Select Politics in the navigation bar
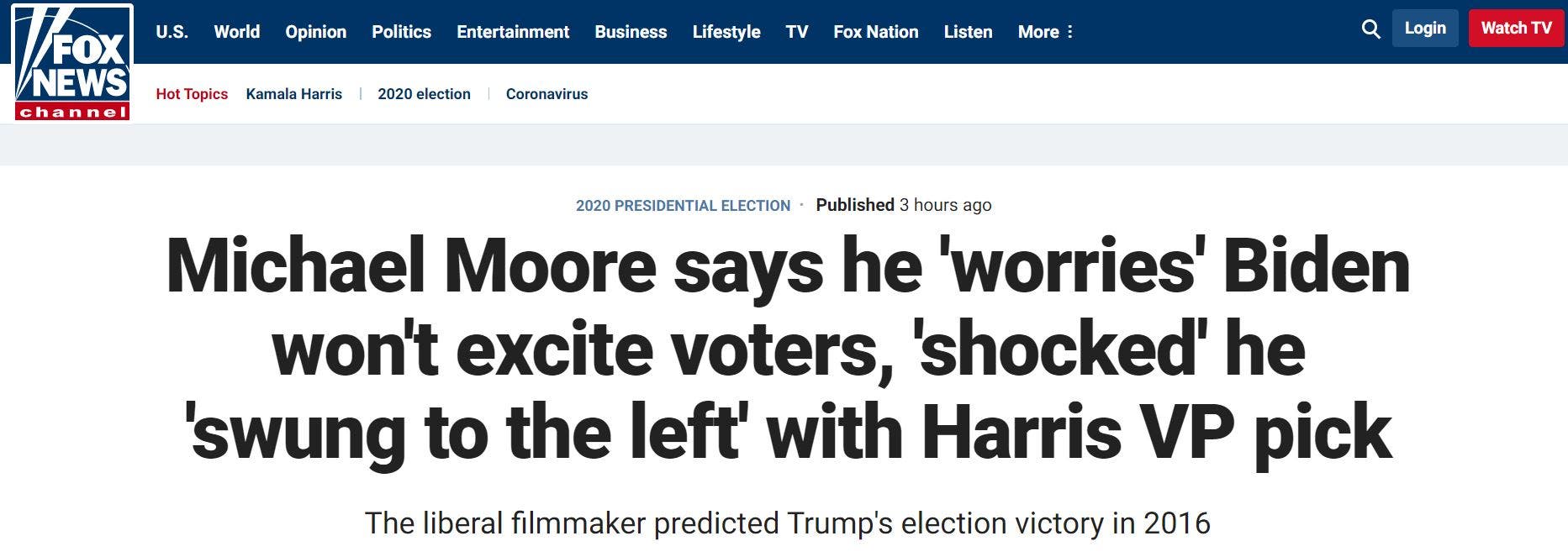Viewport: 1568px width, 557px height. click(402, 32)
